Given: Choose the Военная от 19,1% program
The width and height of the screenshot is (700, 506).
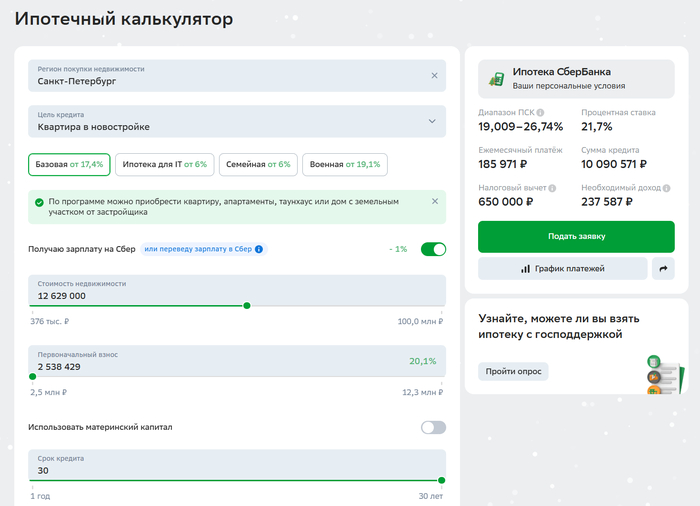Looking at the screenshot, I should [345, 164].
